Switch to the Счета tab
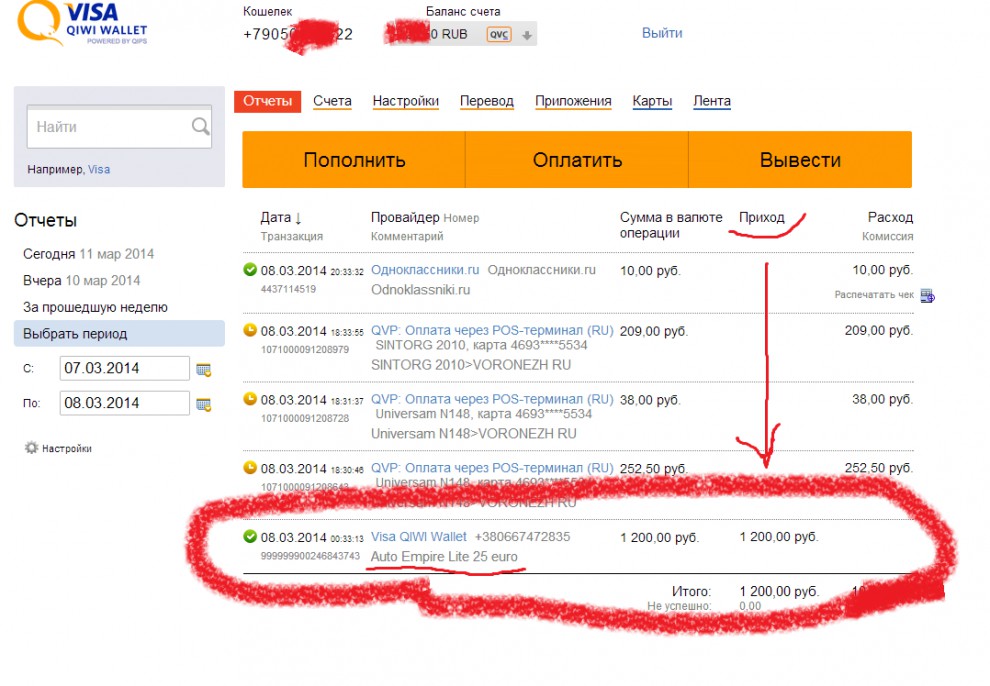The height and width of the screenshot is (686, 990). click(332, 101)
